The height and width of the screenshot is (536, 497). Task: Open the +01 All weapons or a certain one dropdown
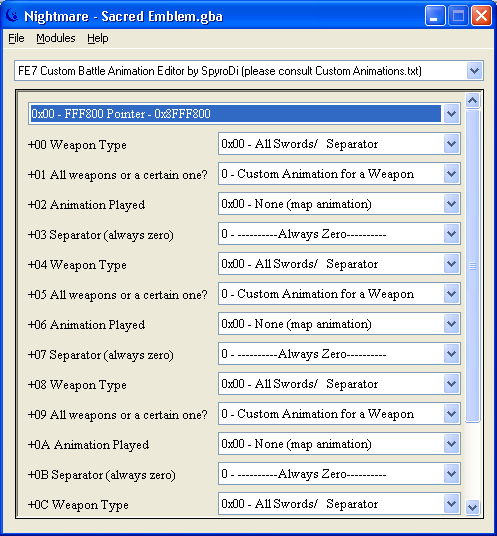[x=451, y=174]
